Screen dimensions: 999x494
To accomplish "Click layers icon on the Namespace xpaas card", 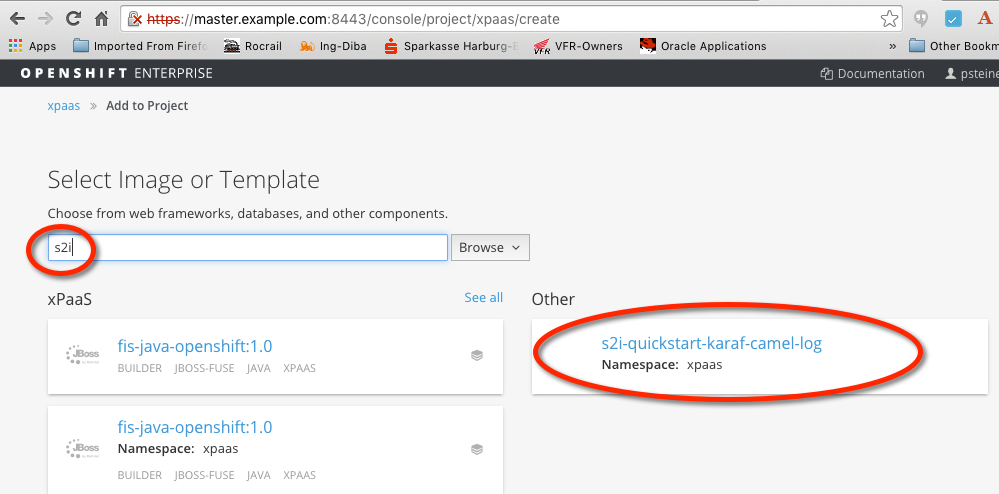I will (477, 449).
